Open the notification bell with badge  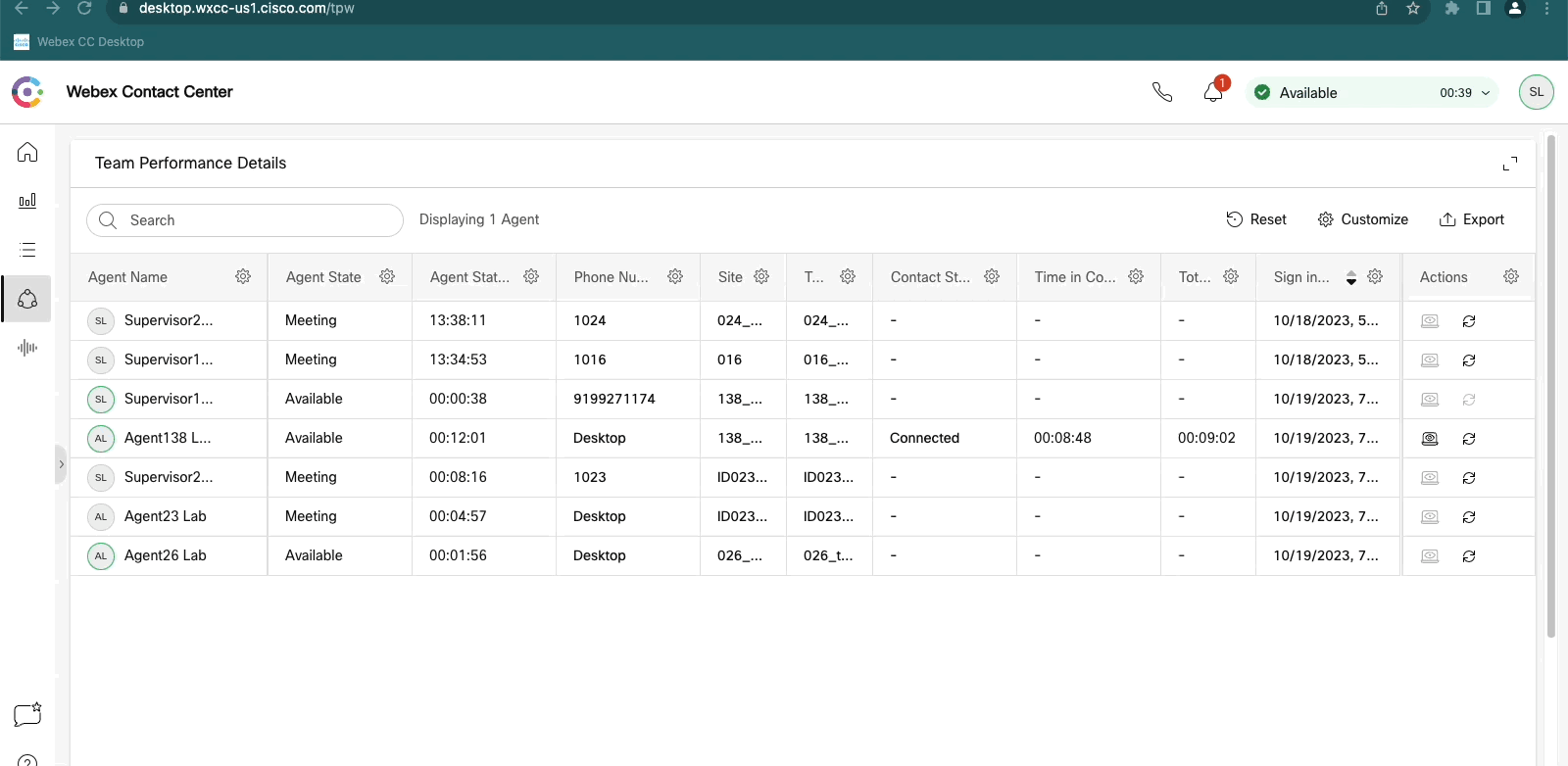point(1213,92)
